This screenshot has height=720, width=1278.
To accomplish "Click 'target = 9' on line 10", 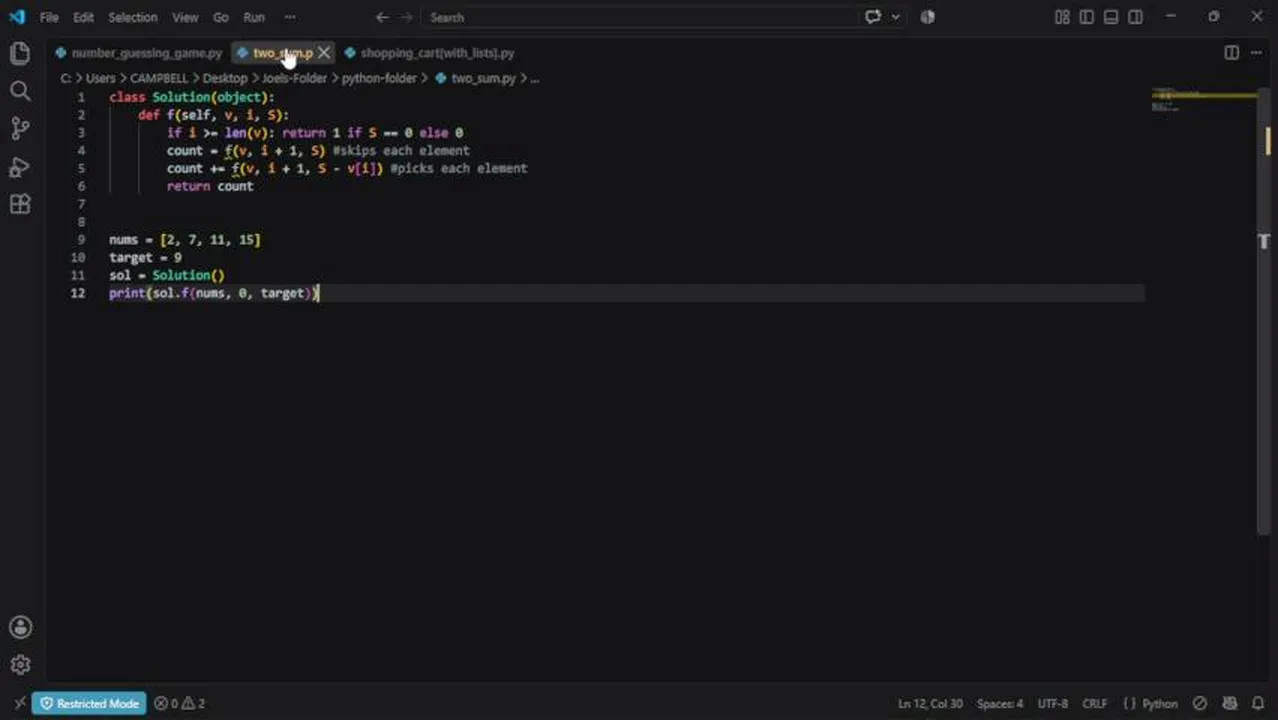I will pos(145,257).
